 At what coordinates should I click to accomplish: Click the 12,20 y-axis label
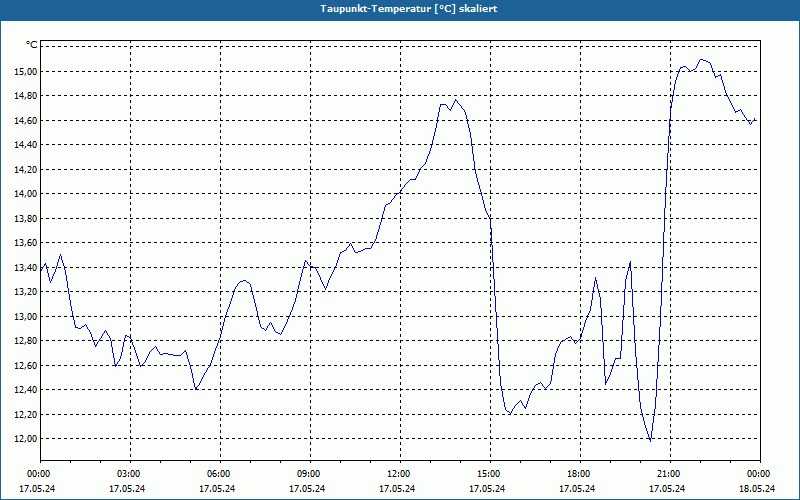[26, 414]
